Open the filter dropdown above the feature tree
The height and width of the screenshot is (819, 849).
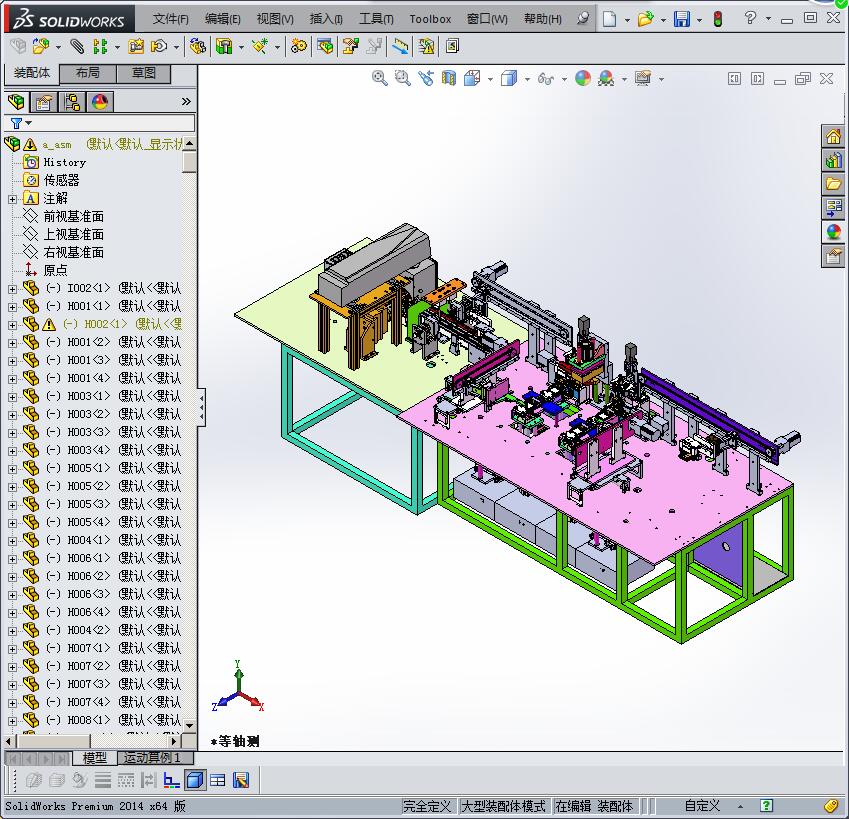27,122
